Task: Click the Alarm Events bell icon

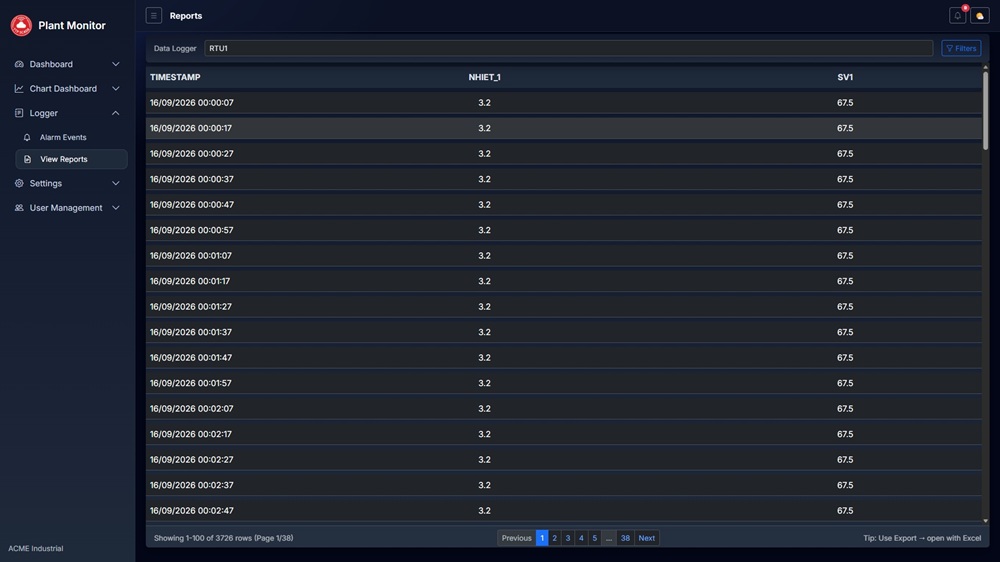Action: [27, 137]
